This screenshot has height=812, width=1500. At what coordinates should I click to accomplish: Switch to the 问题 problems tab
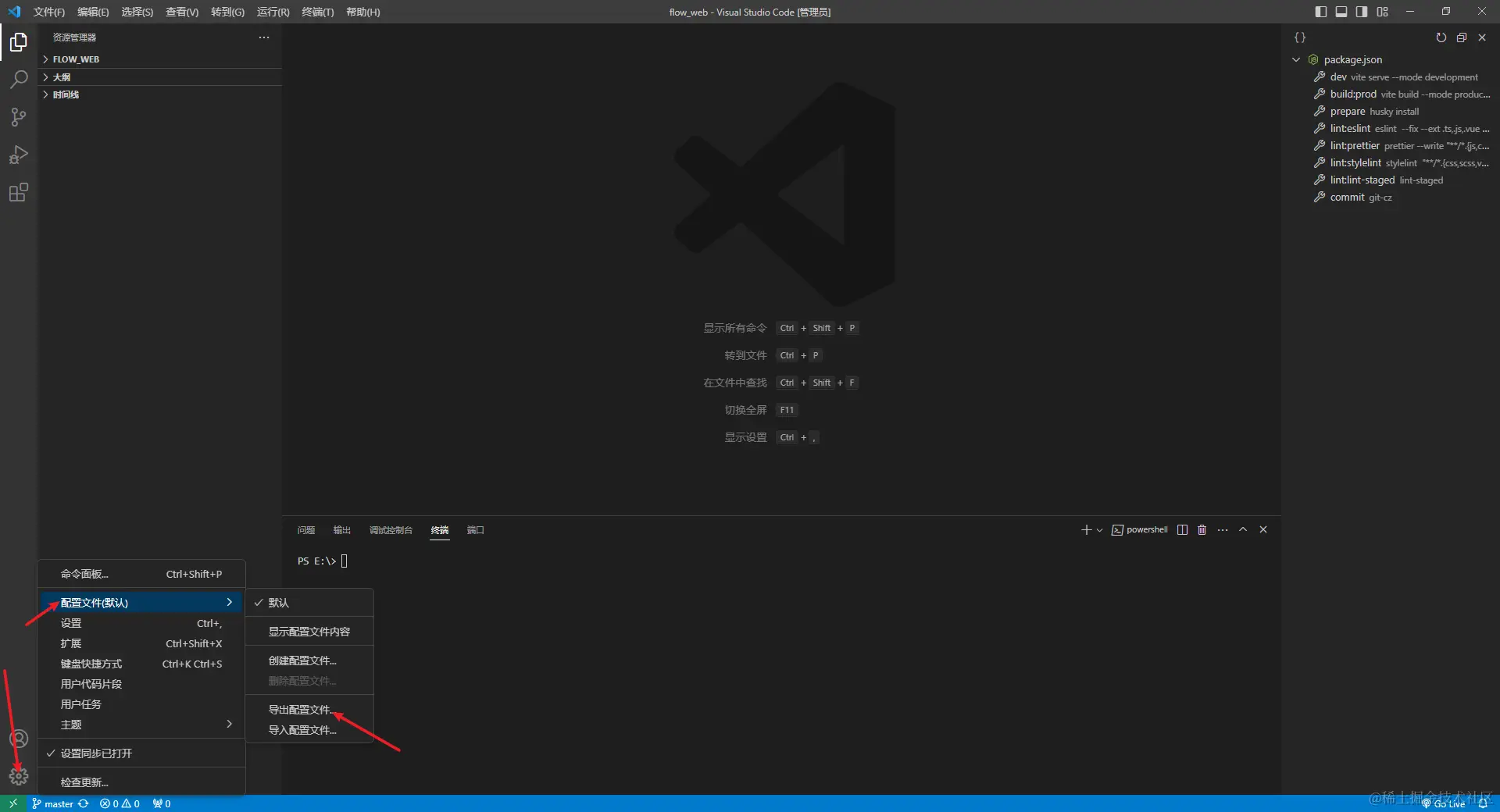coord(306,530)
